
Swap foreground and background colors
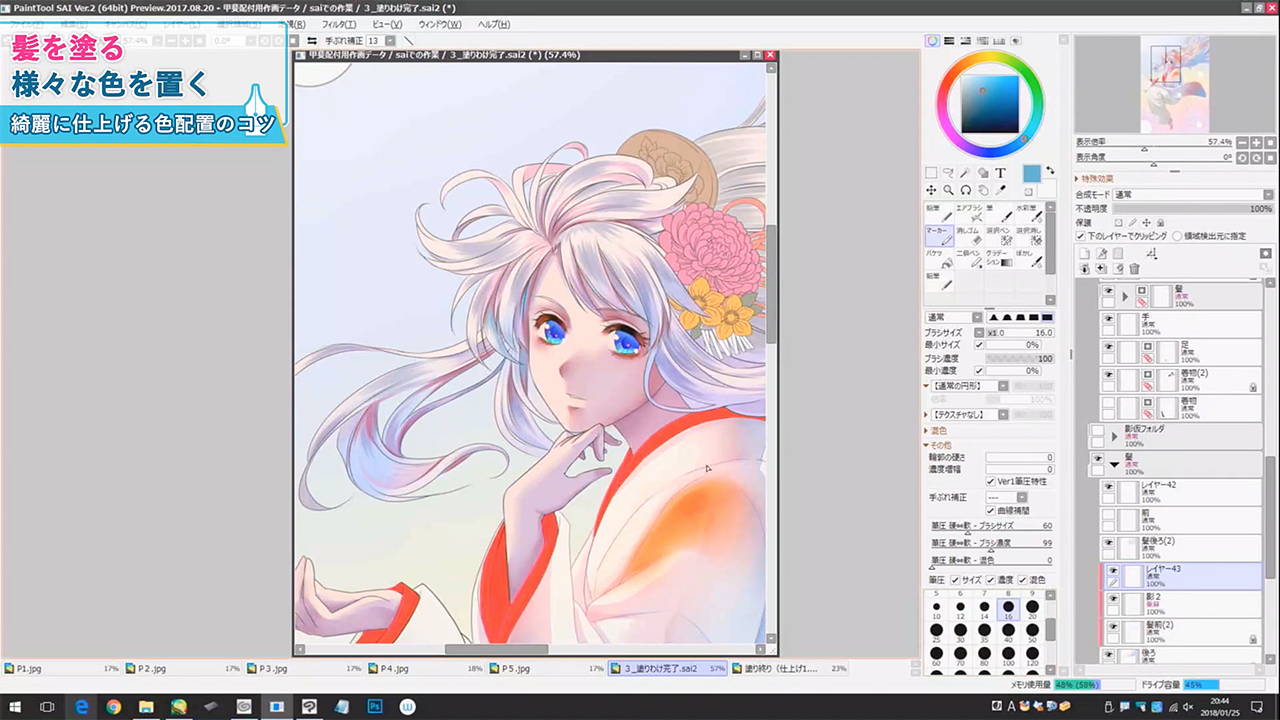pos(1050,171)
